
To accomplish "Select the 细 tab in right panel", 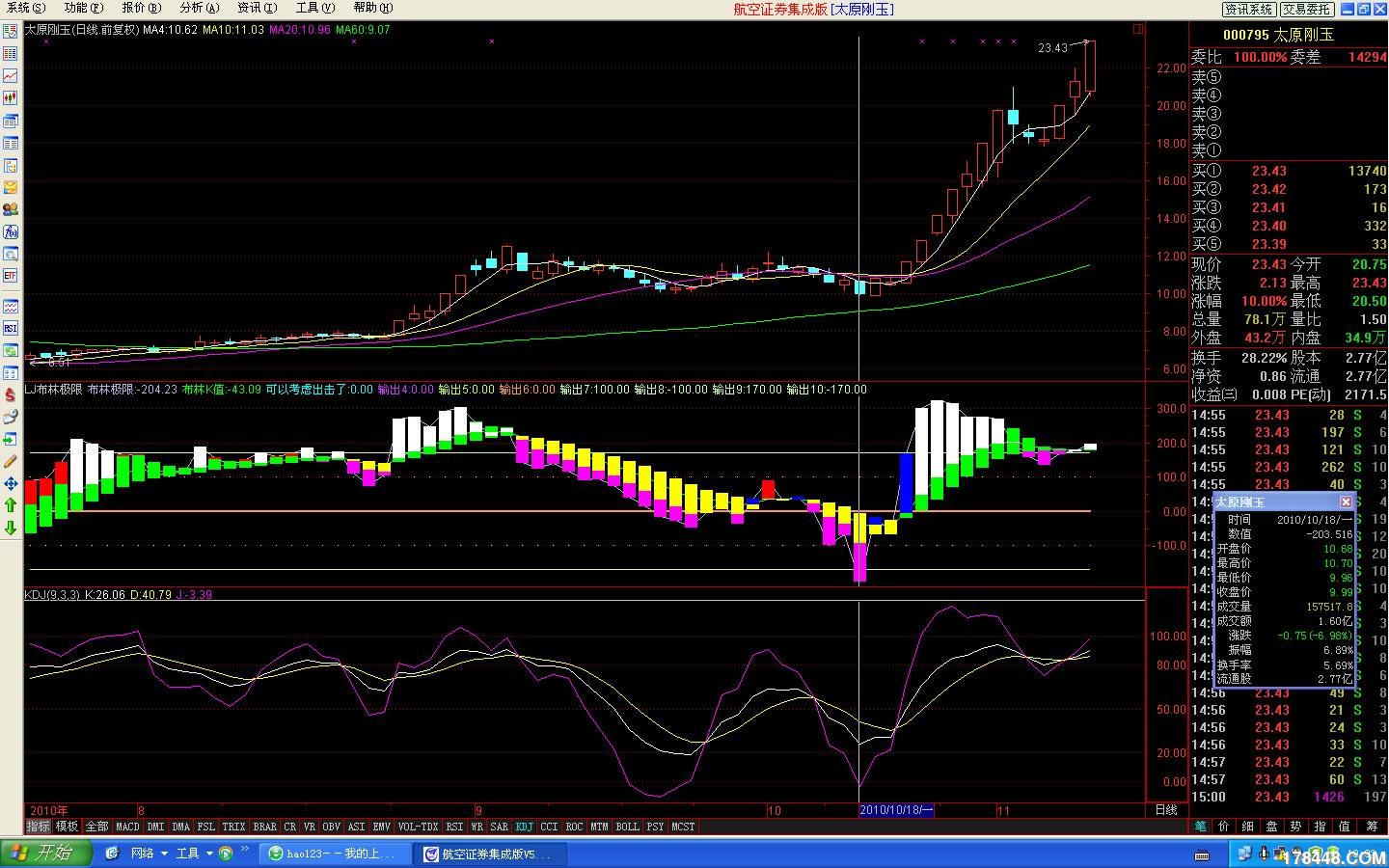I will 1248,826.
